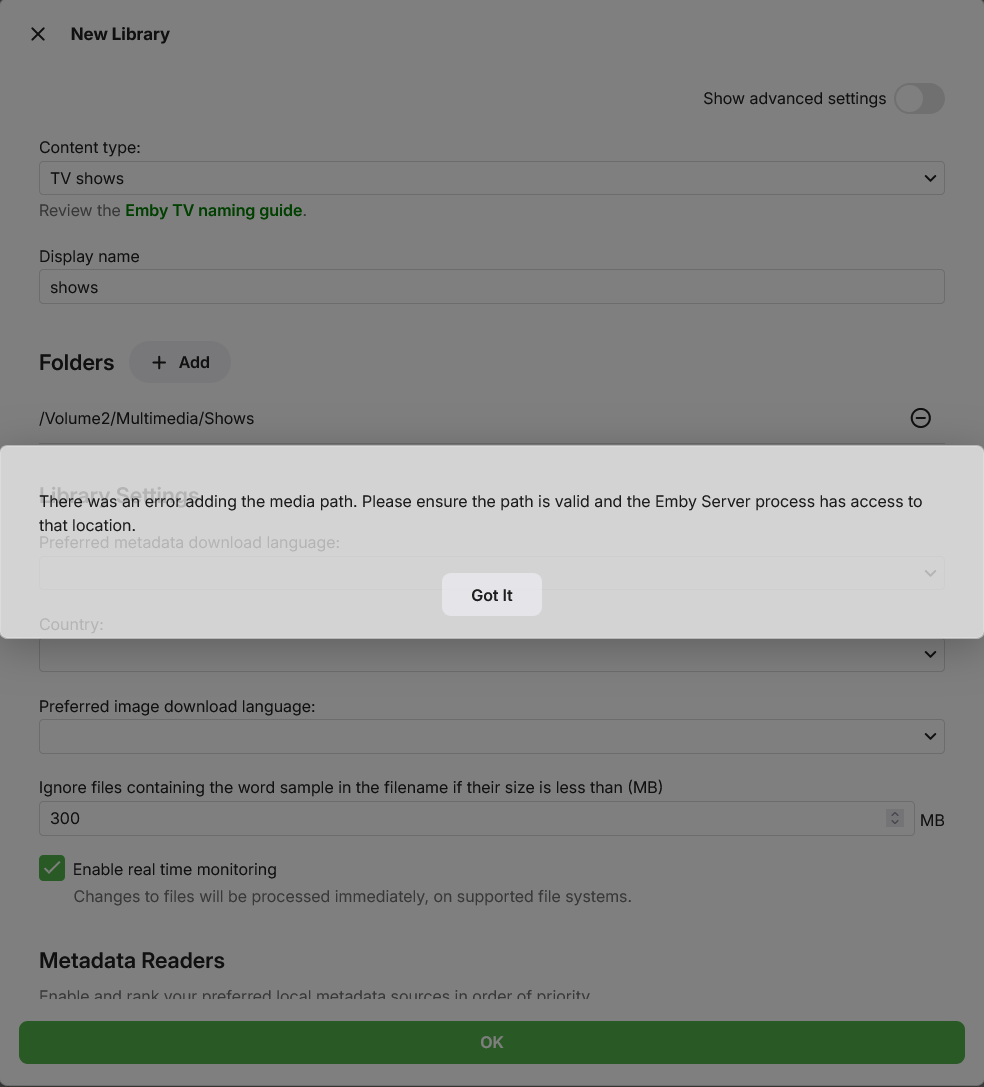
Task: Open the Content type dropdown showing TV shows
Action: click(x=492, y=177)
